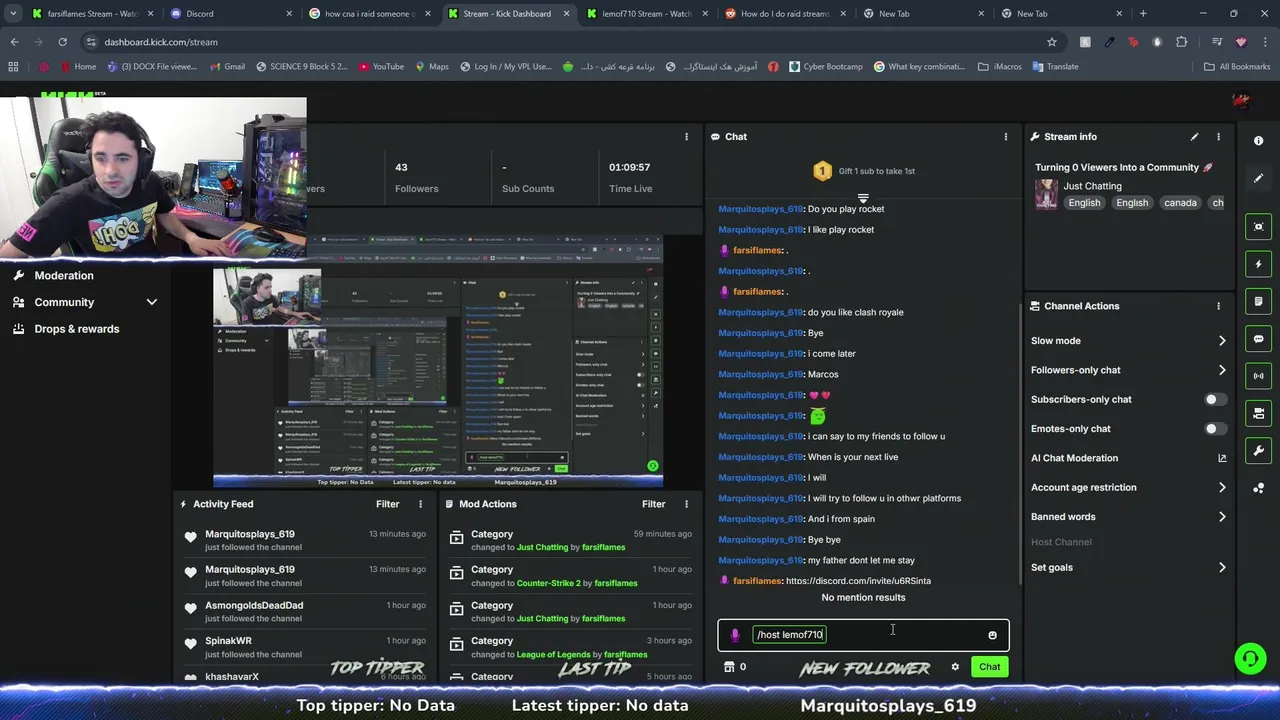Image resolution: width=1280 pixels, height=720 pixels.
Task: Bookmark this page with star icon
Action: 1052,42
